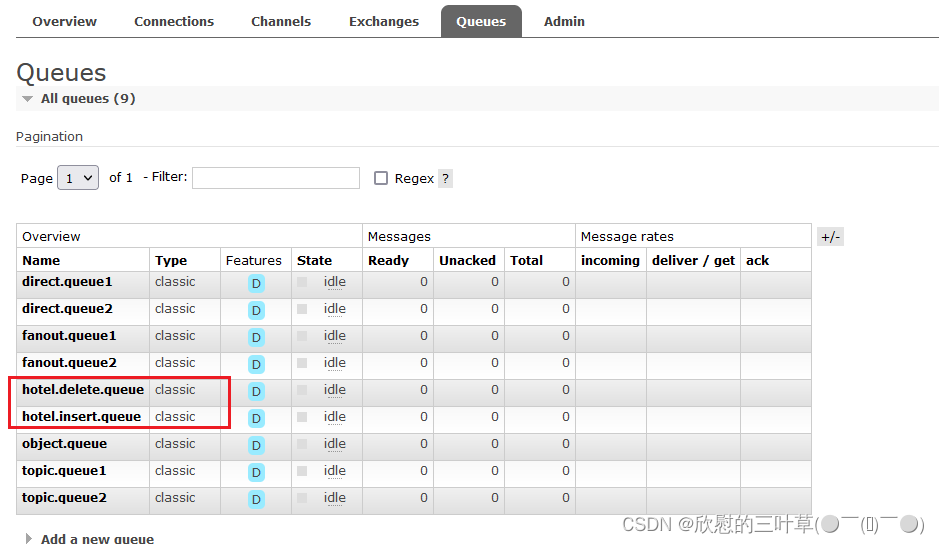The image size is (939, 544).
Task: Open the object.queue link
Action: click(65, 443)
